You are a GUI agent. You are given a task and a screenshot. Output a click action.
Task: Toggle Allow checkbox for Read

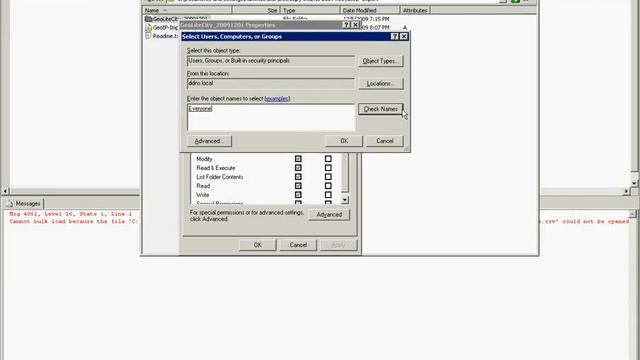[x=298, y=186]
